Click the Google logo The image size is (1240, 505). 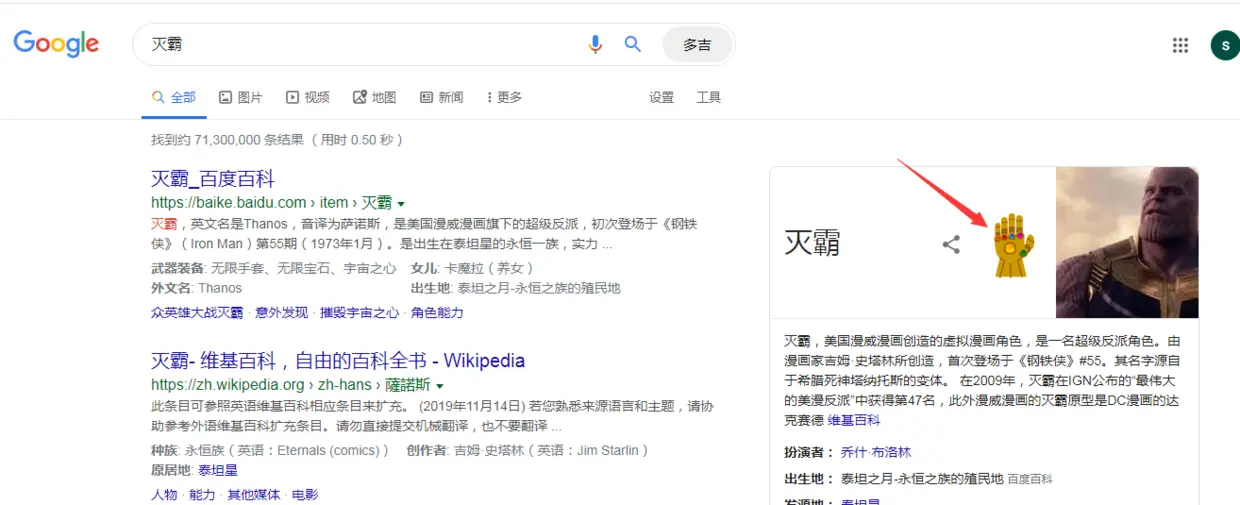click(56, 44)
